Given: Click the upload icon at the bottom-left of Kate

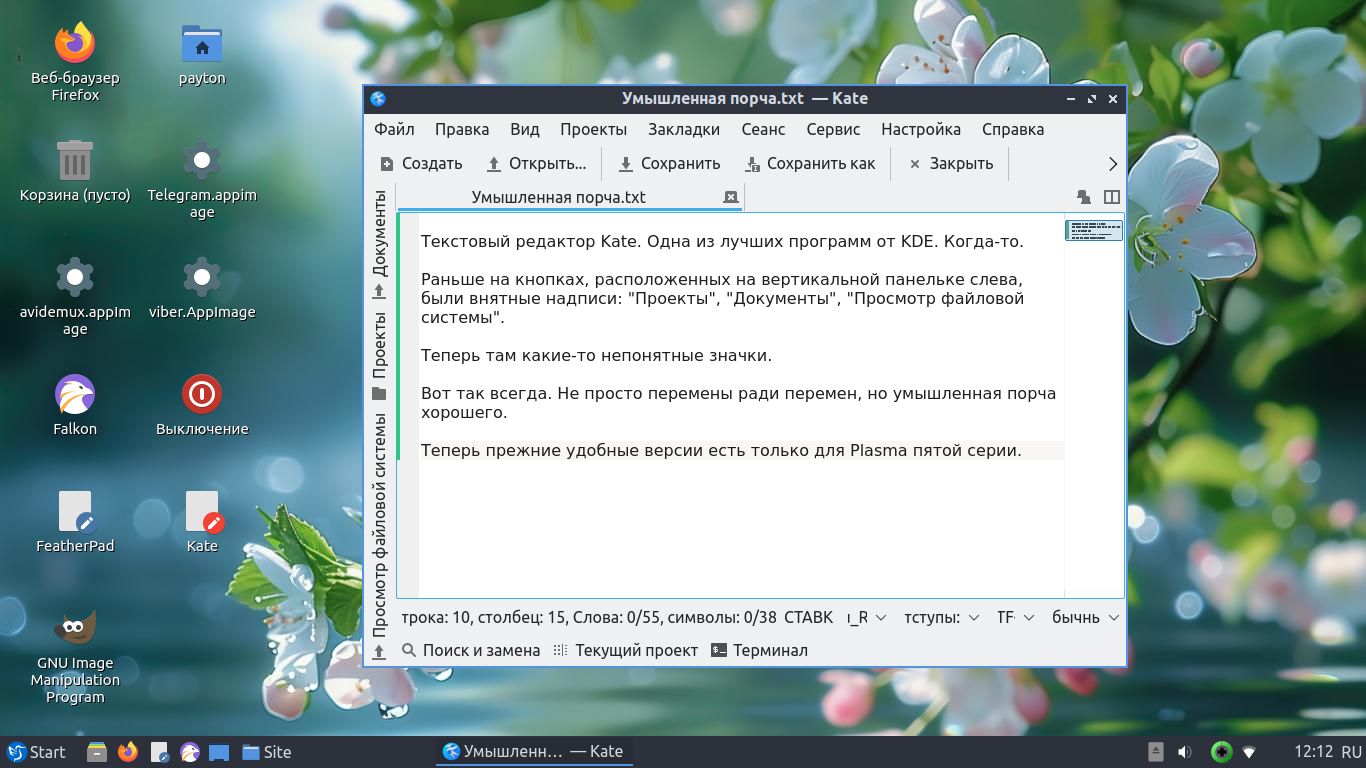Looking at the screenshot, I should pyautogui.click(x=379, y=652).
